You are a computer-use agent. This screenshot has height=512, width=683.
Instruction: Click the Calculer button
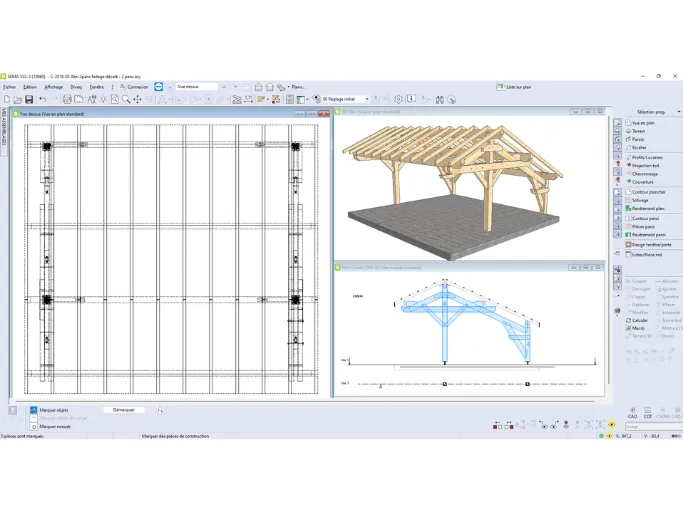637,320
